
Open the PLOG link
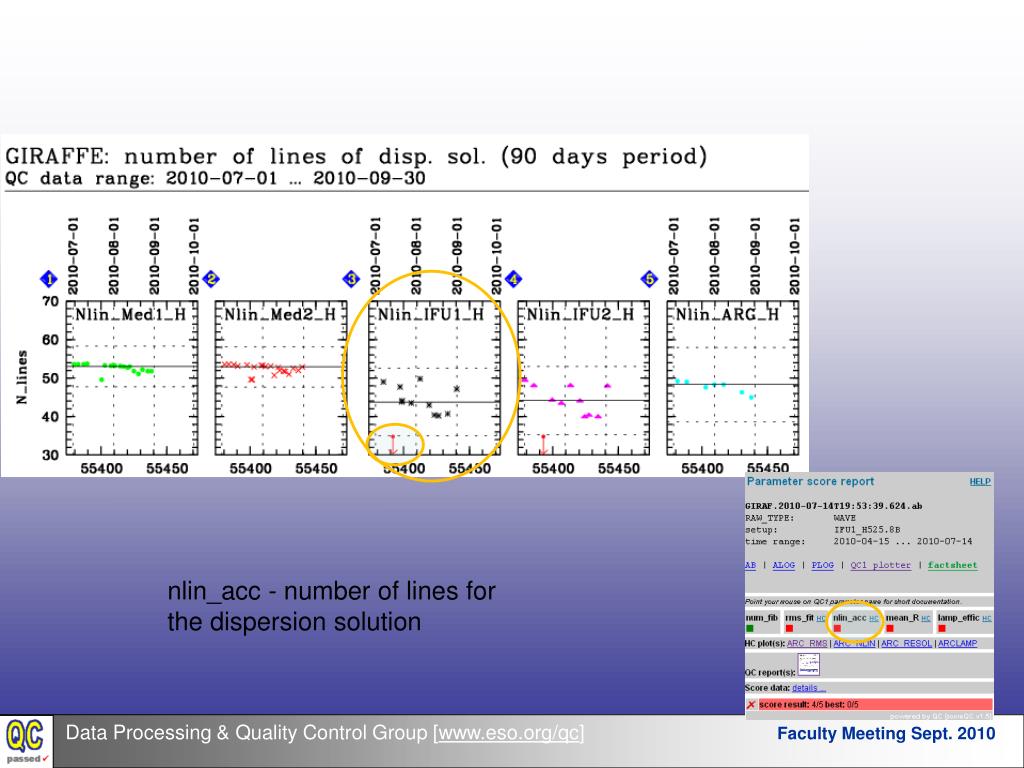[x=823, y=565]
